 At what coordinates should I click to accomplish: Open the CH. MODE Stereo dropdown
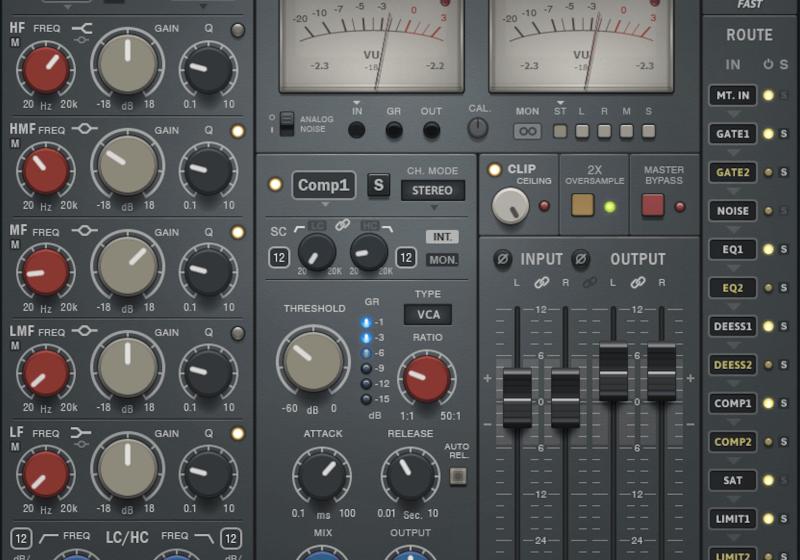pos(433,190)
